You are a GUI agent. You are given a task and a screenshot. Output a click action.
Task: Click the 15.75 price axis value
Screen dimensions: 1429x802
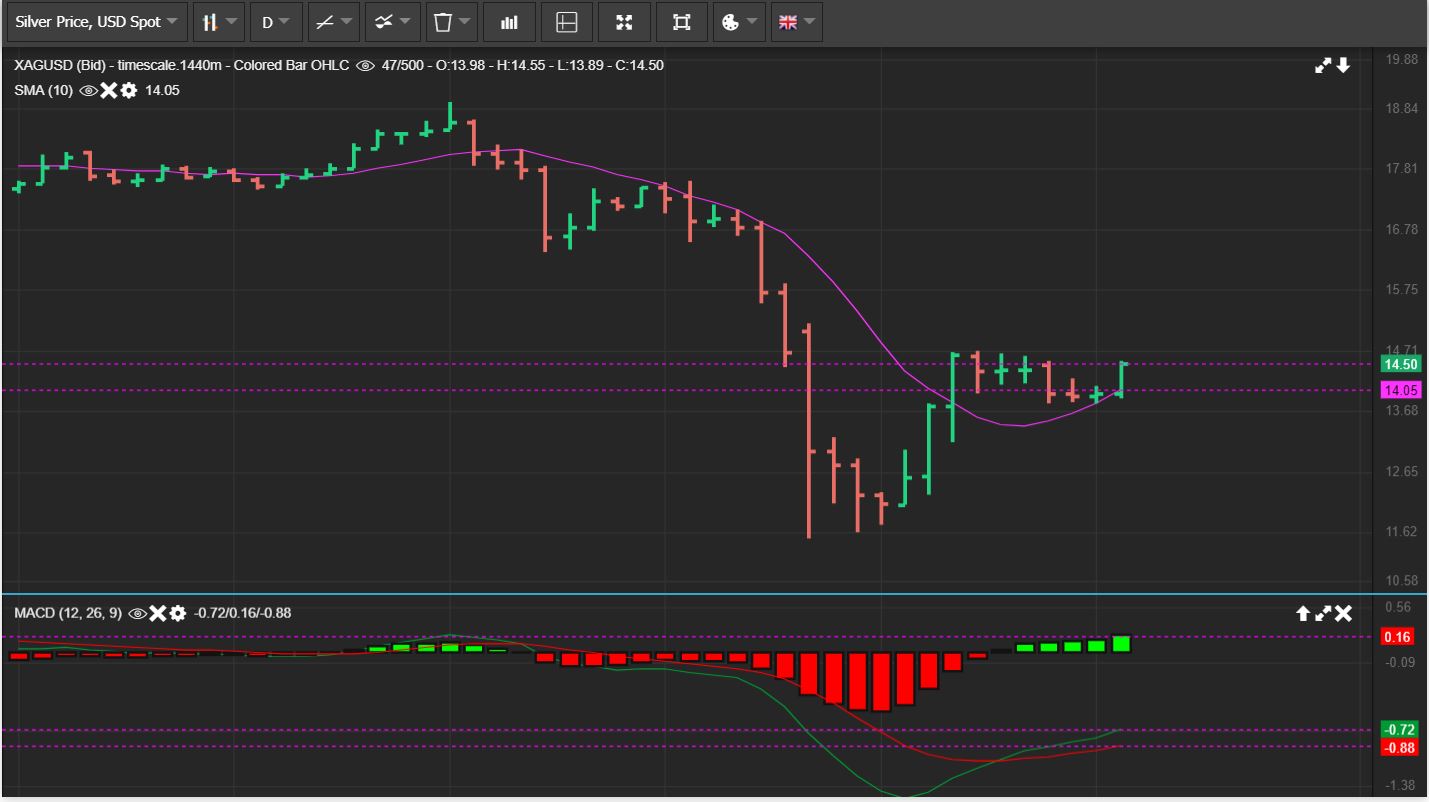pos(1402,290)
